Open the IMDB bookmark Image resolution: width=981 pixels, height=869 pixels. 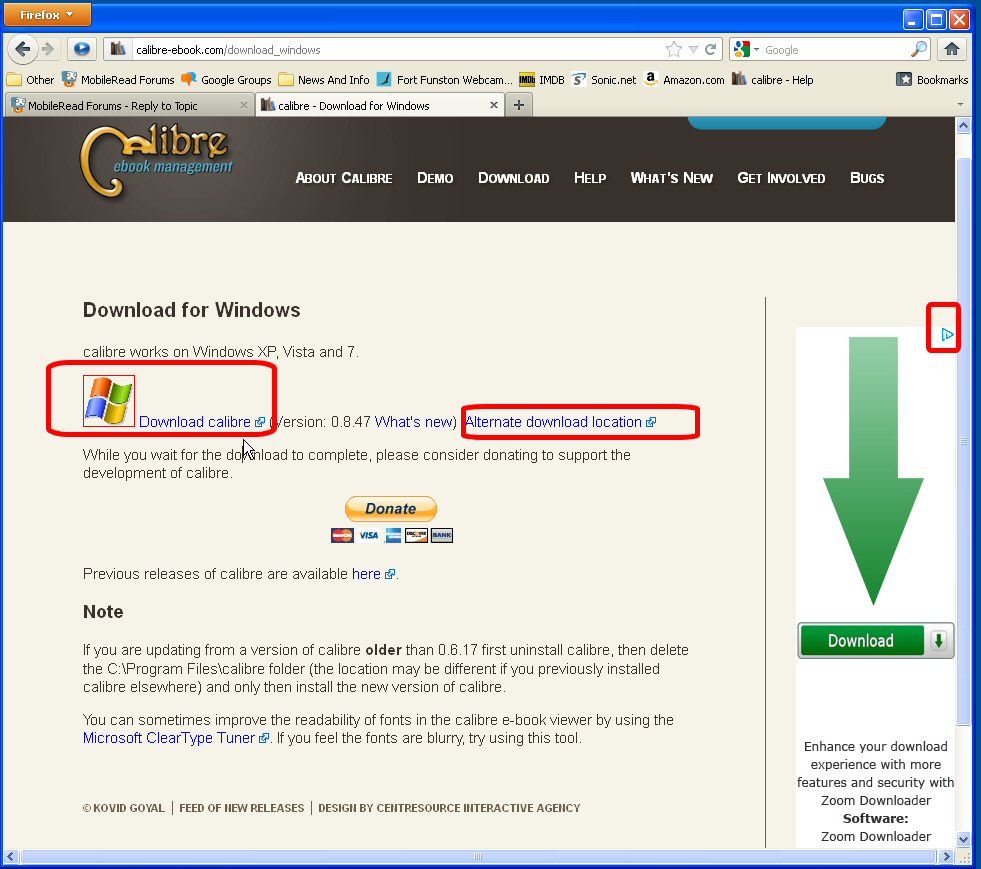(542, 79)
